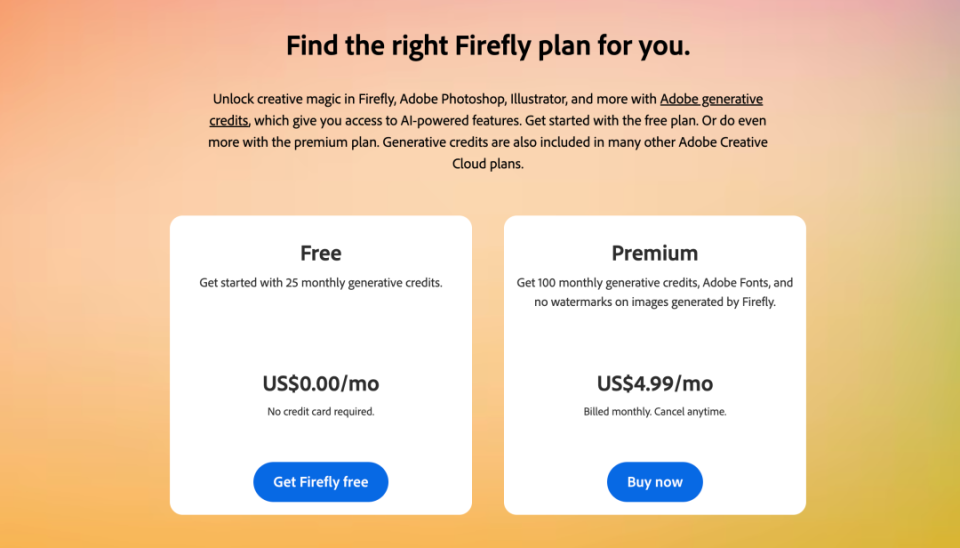
Task: Select the Premium plan title
Action: click(x=654, y=253)
